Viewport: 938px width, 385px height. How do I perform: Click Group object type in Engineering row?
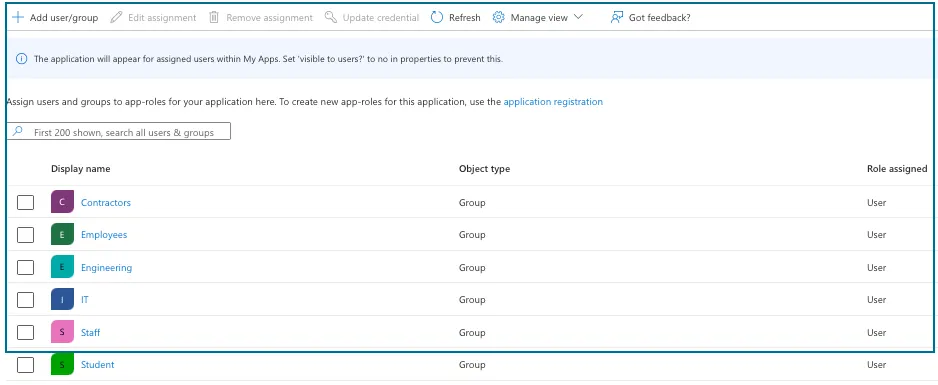(472, 267)
